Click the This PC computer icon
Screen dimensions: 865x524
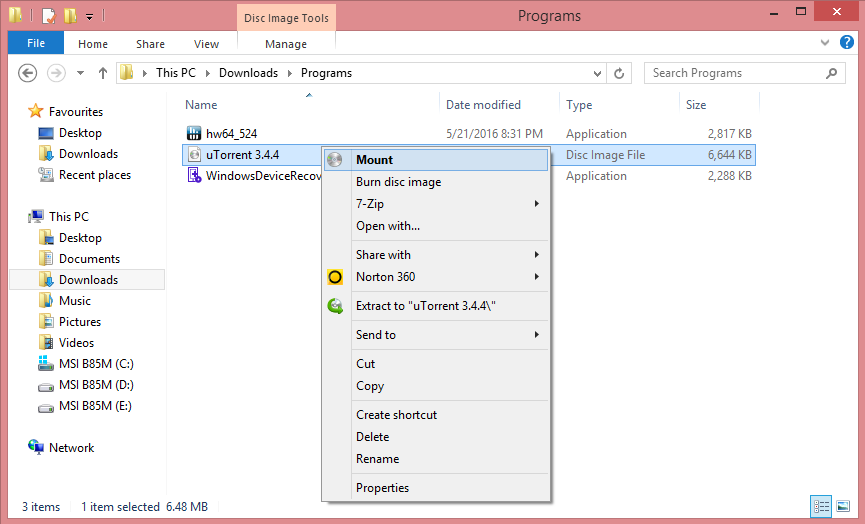tap(36, 216)
